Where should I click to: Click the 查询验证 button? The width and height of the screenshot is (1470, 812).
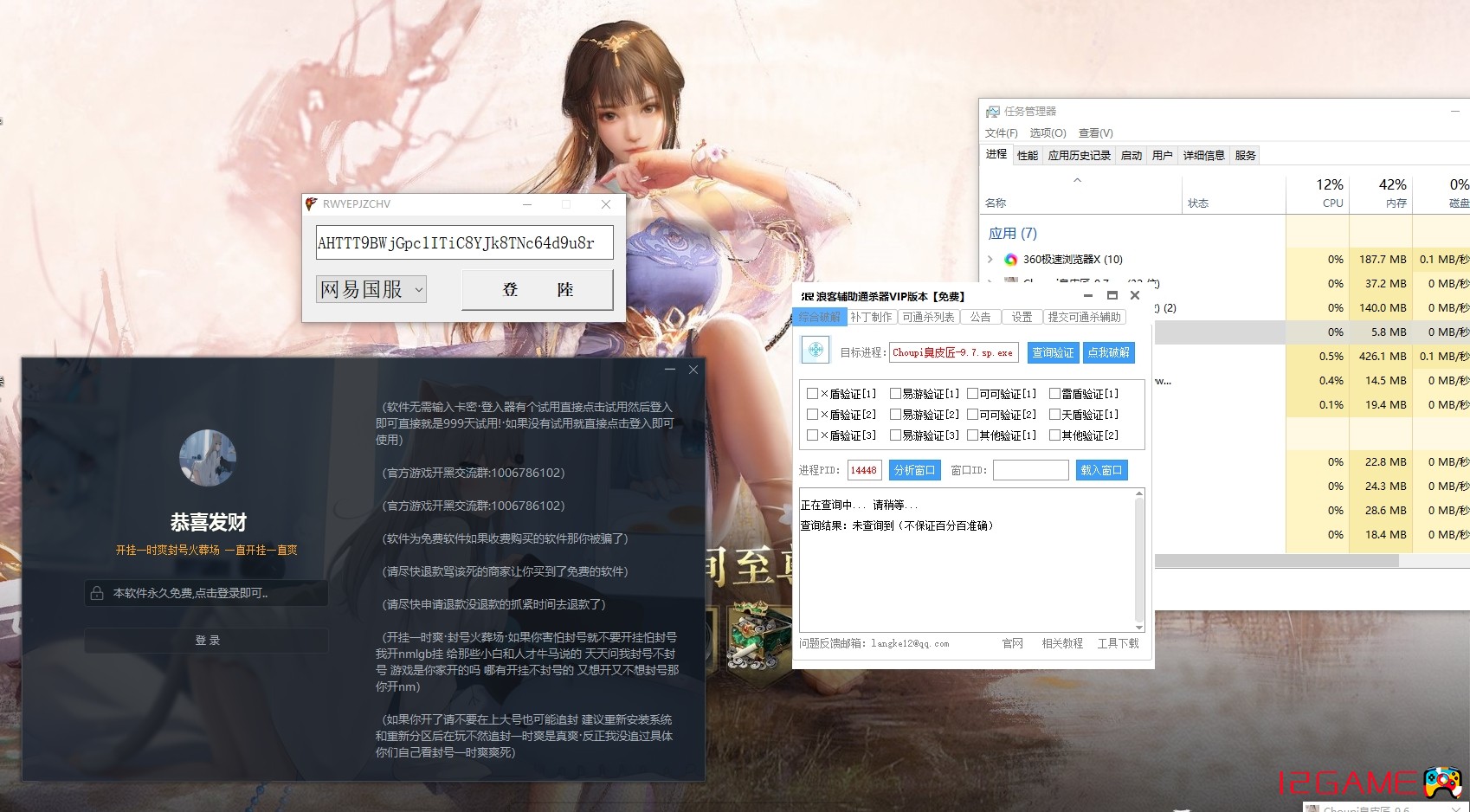(x=1053, y=352)
